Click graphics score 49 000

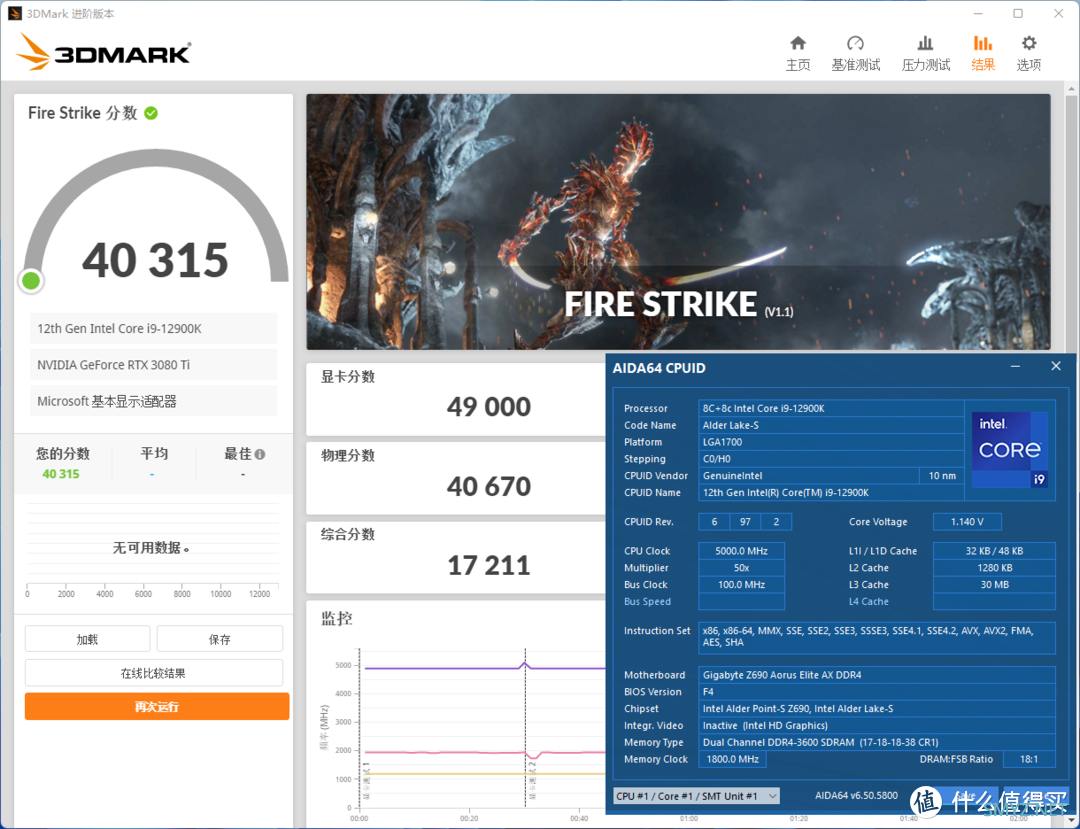click(x=489, y=407)
